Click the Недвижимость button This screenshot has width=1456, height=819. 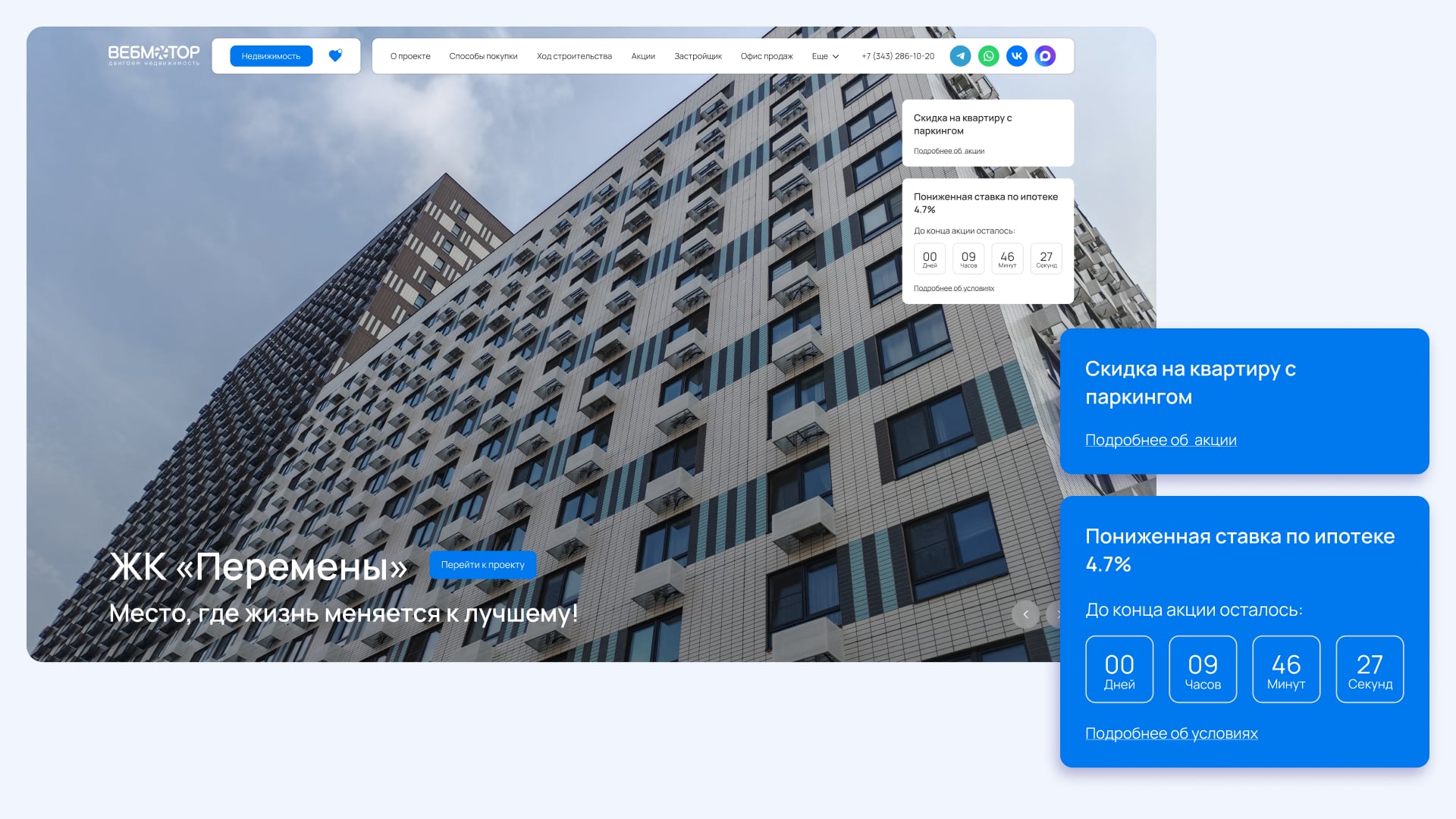point(271,56)
